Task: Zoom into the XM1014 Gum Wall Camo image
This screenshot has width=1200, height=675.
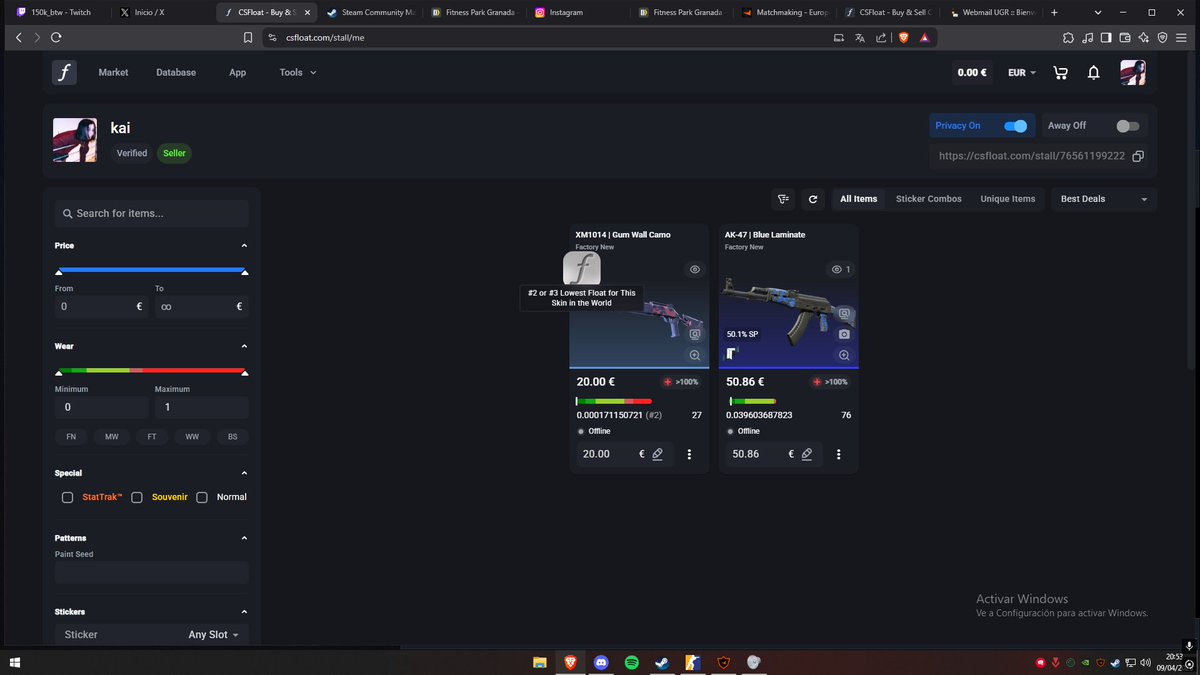Action: click(x=695, y=355)
